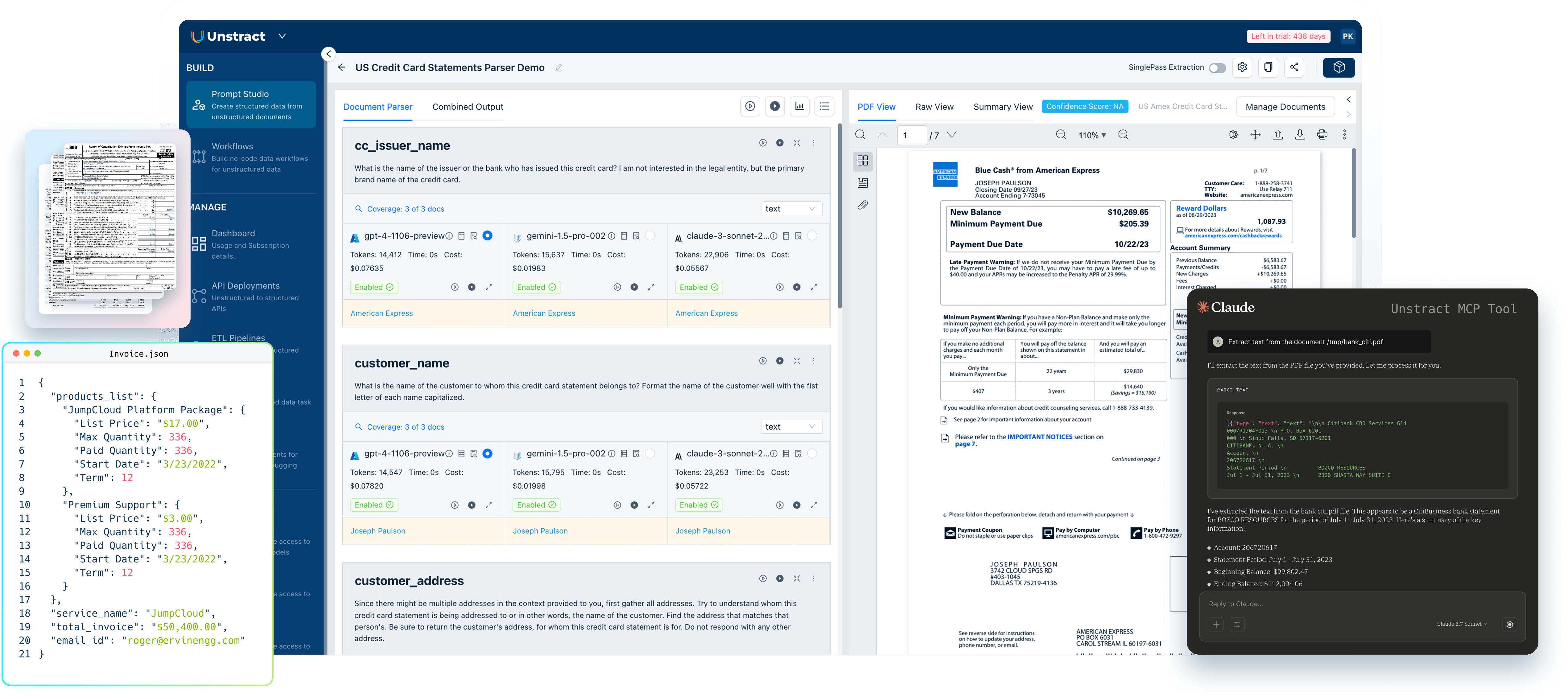
Task: Click the PDF zoom in magnifier
Action: pos(1123,135)
